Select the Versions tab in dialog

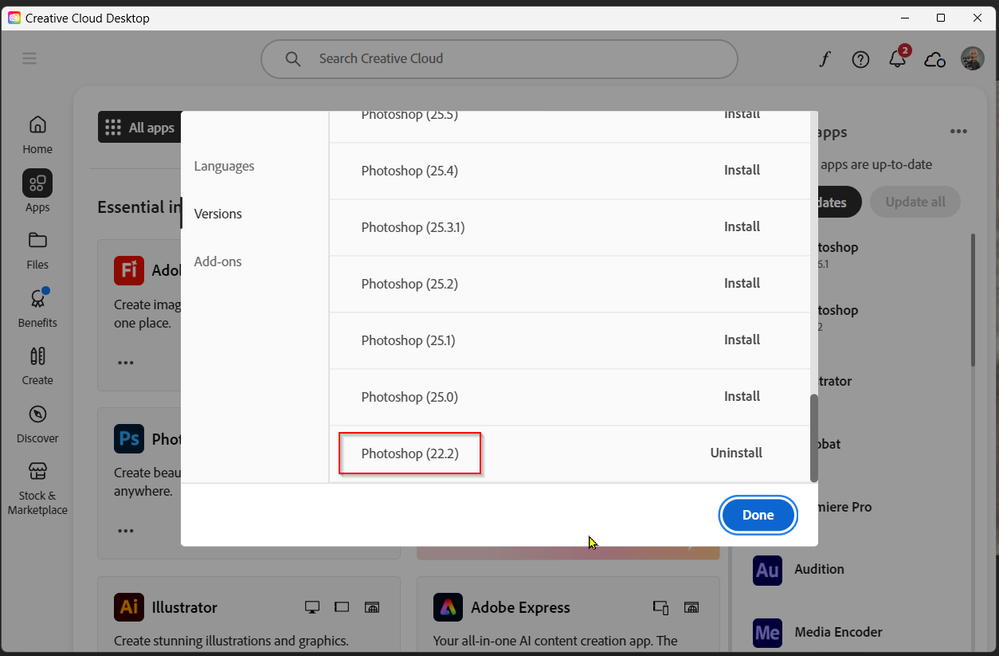(218, 214)
